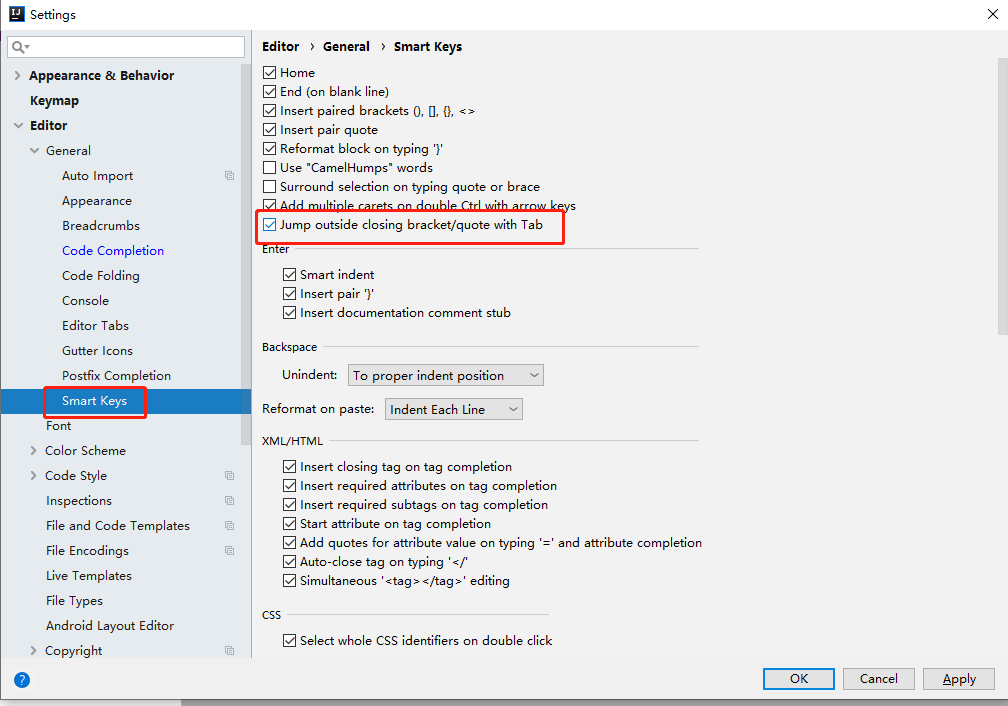Screen dimensions: 1008x706
Task: Open Postfix Completion settings
Action: coord(116,376)
